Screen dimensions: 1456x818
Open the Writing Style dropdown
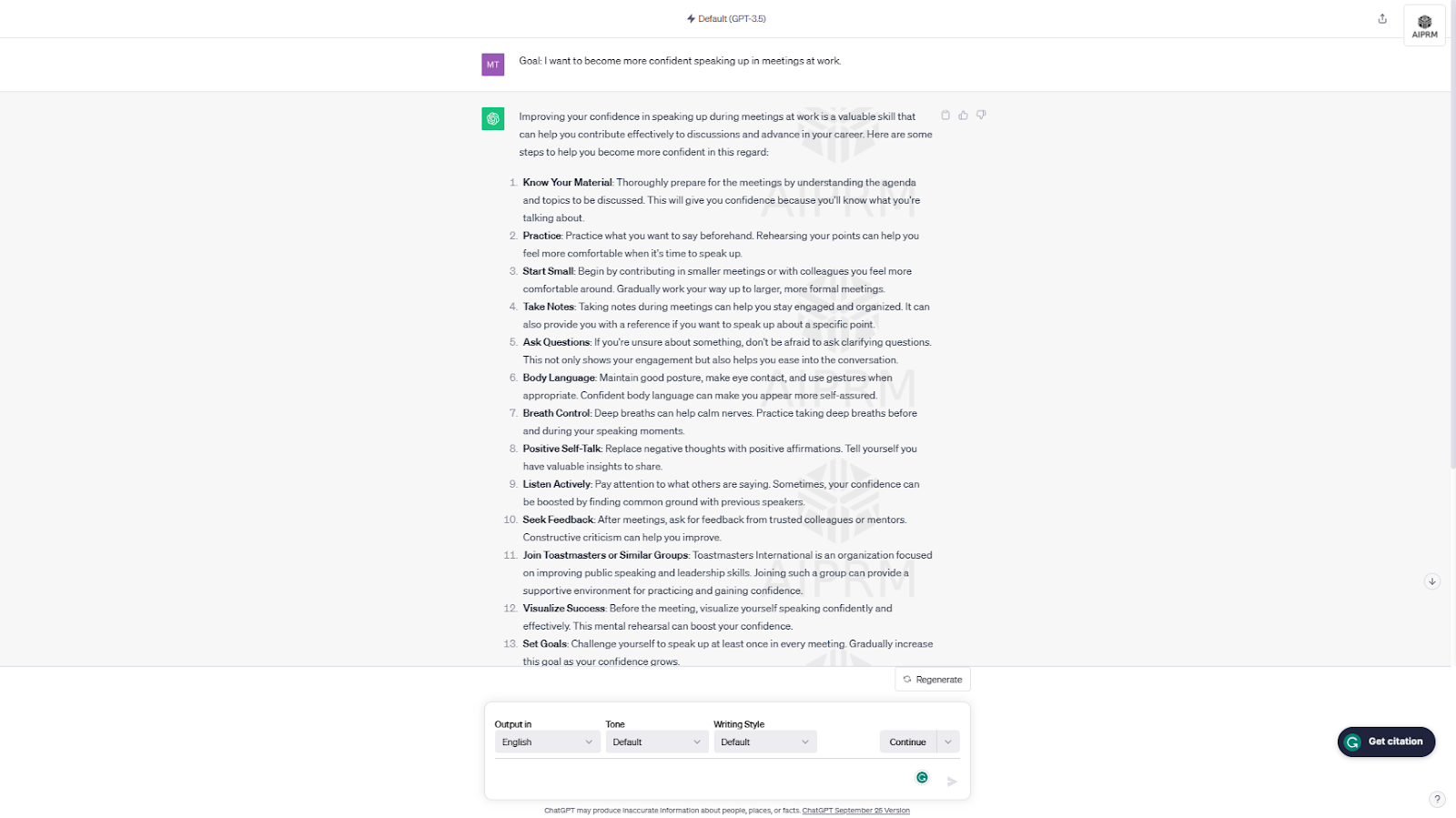coord(764,742)
